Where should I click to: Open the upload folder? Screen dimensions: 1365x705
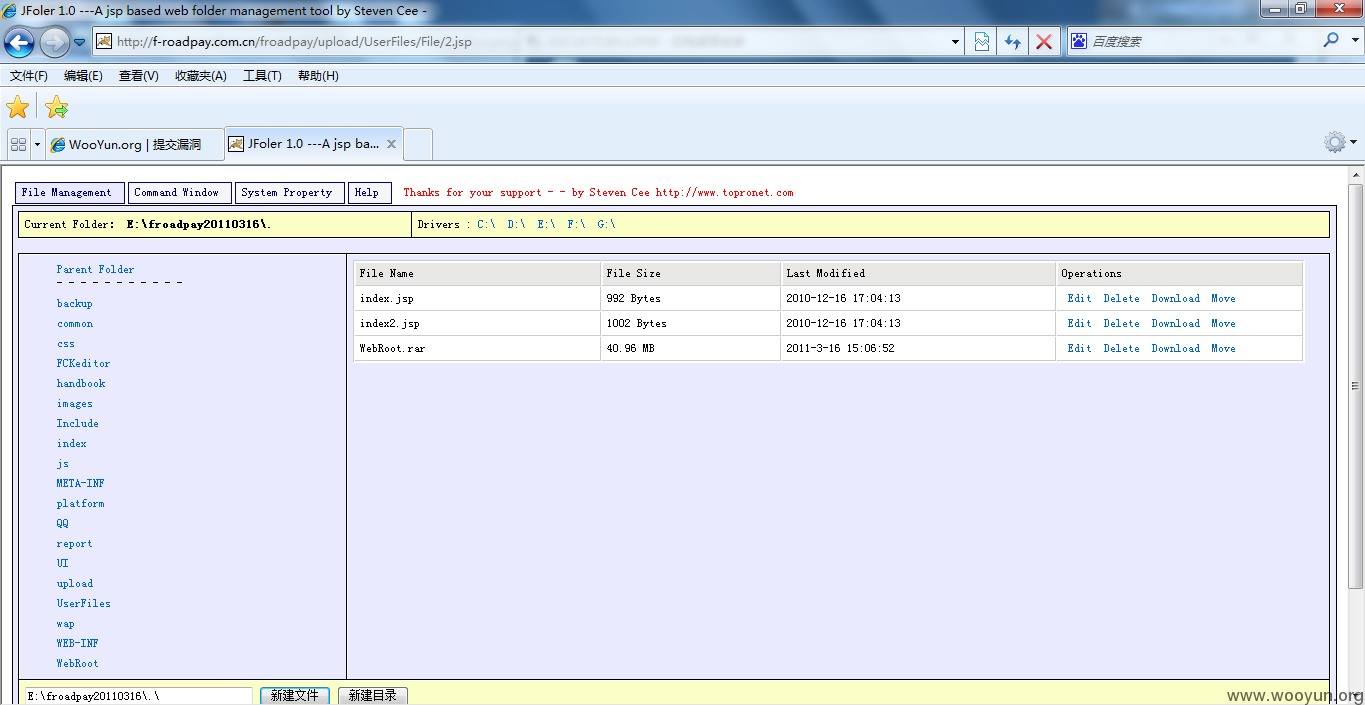[75, 584]
